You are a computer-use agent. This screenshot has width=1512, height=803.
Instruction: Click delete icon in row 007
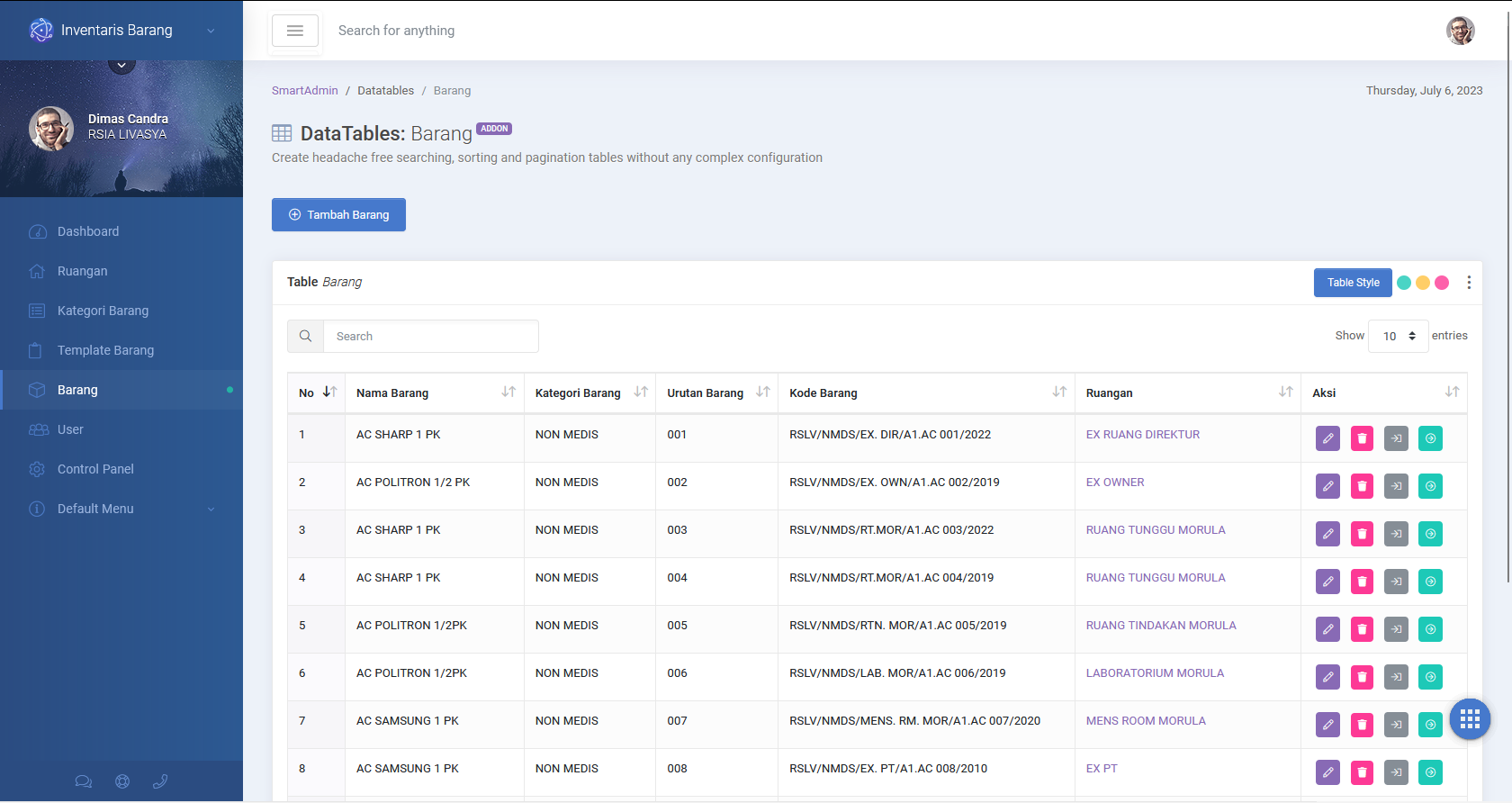1362,725
